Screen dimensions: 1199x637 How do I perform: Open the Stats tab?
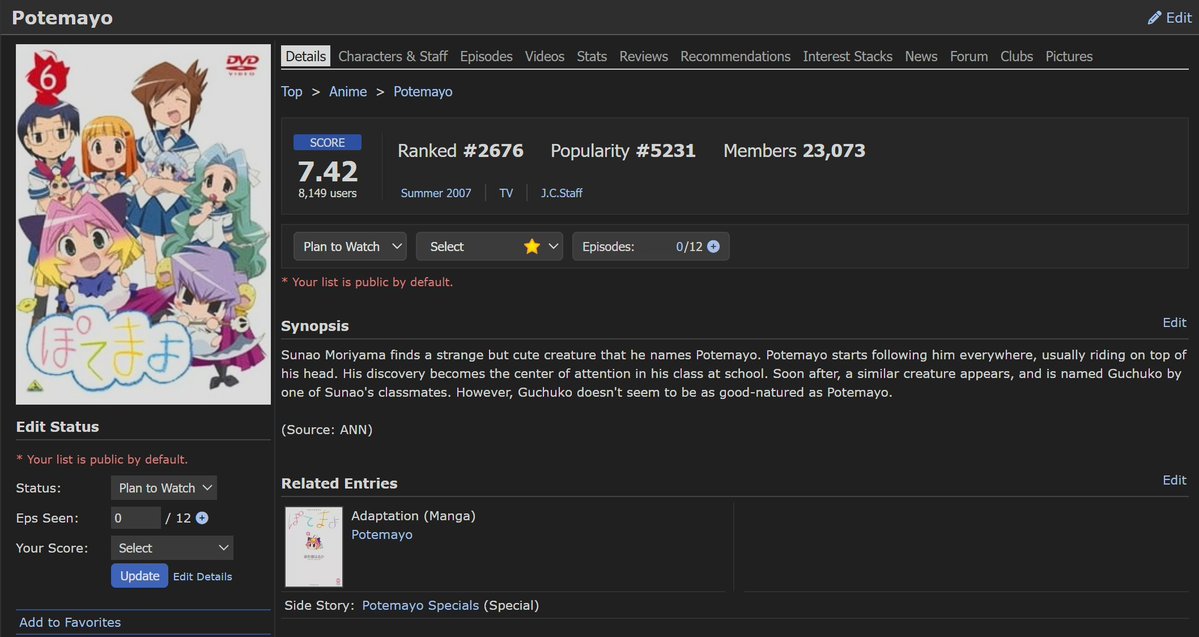tap(592, 56)
